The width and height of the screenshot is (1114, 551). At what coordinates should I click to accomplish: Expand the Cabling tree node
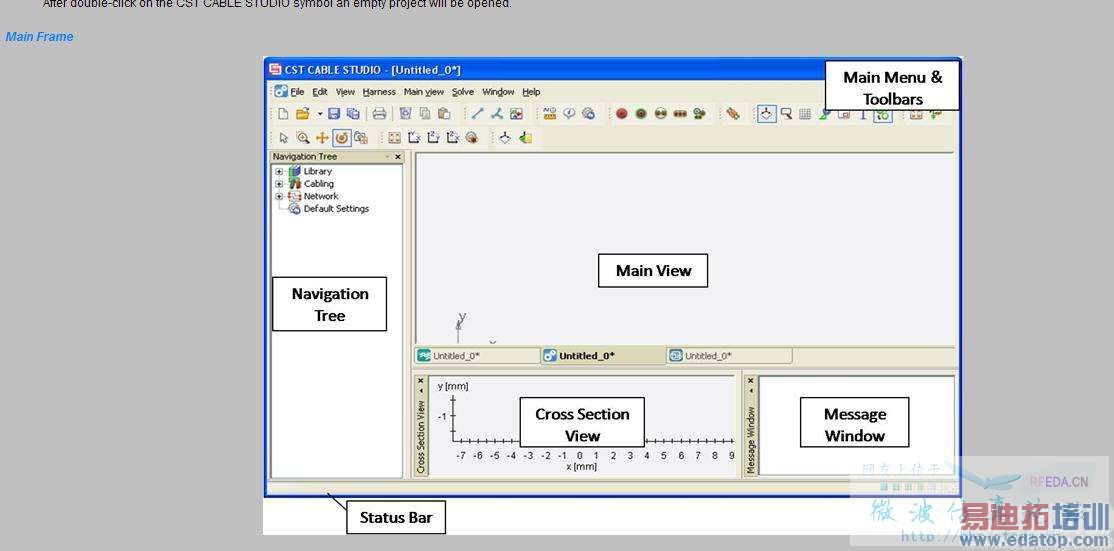[x=279, y=184]
